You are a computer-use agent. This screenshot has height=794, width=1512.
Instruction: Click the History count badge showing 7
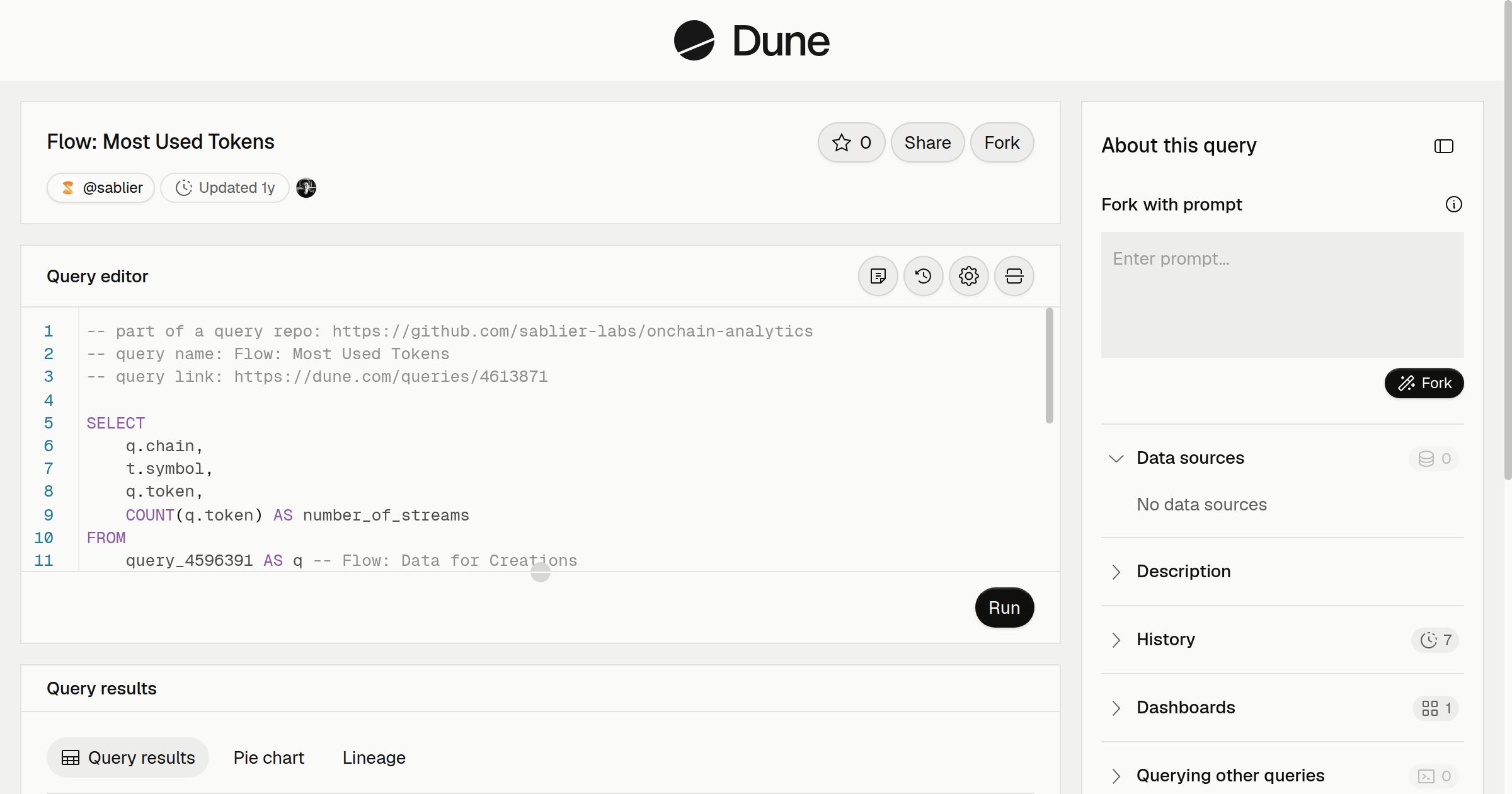(x=1435, y=640)
